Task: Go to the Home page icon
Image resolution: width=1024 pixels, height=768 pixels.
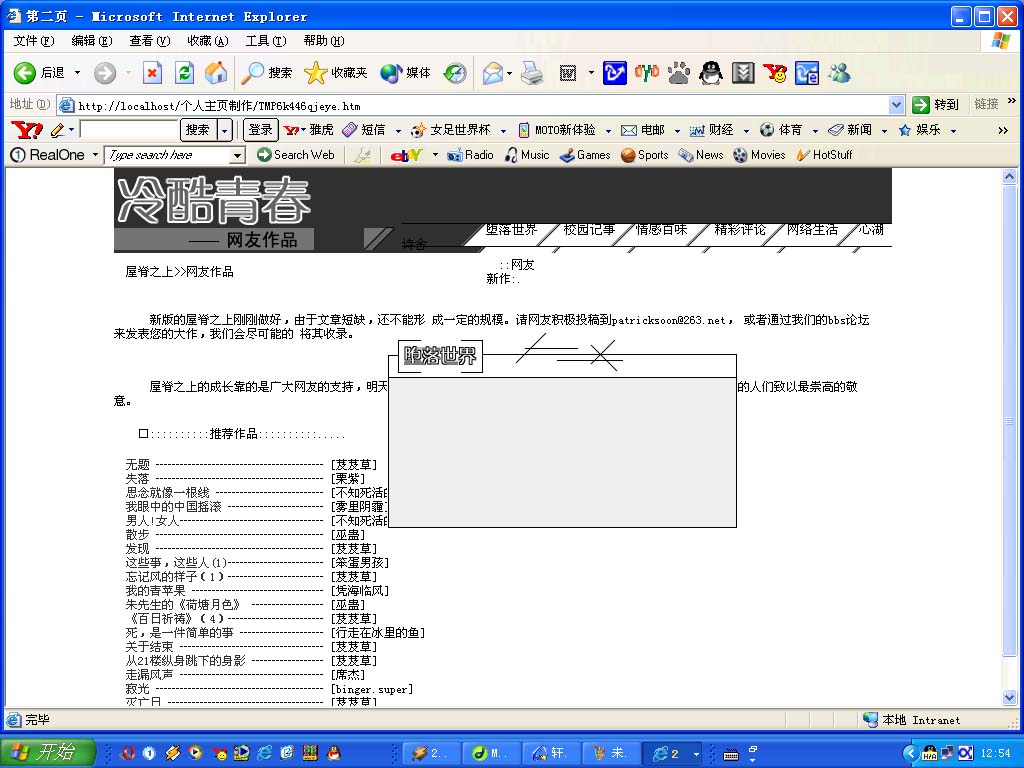Action: [215, 73]
